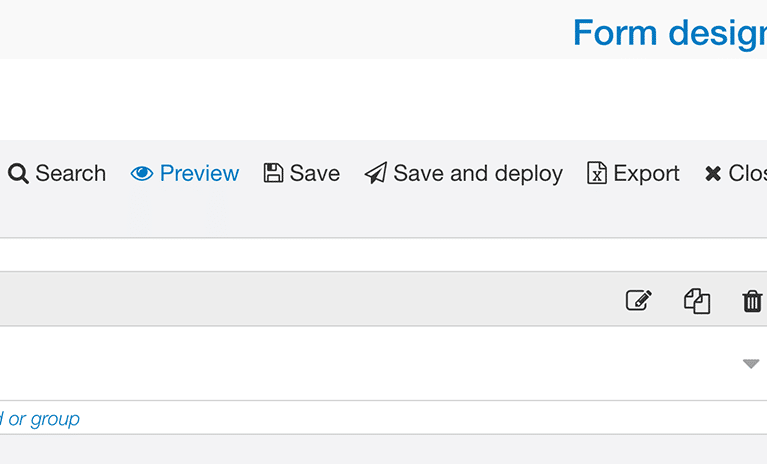Screen dimensions: 767x464
Task: Click the Form designer heading
Action: pyautogui.click(x=670, y=33)
